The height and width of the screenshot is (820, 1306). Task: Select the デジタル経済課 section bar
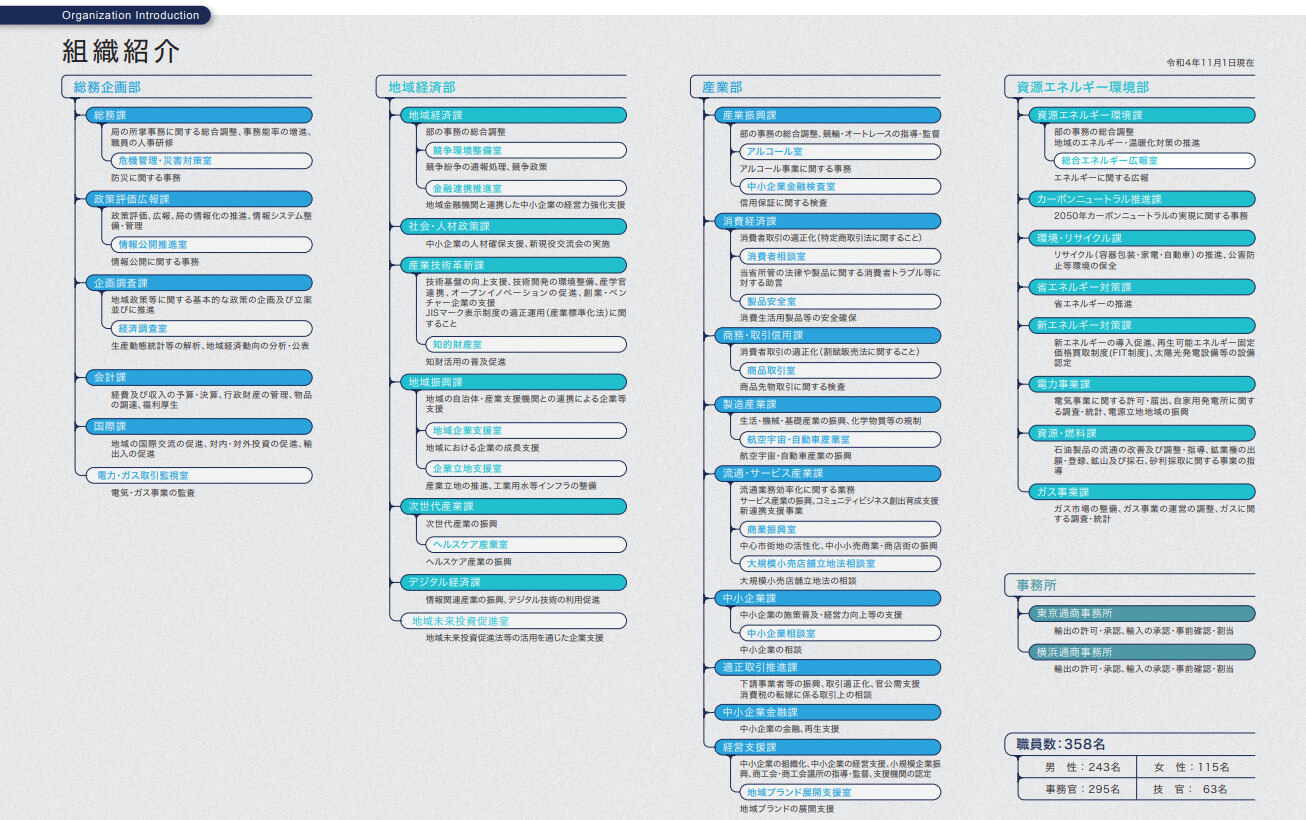513,582
